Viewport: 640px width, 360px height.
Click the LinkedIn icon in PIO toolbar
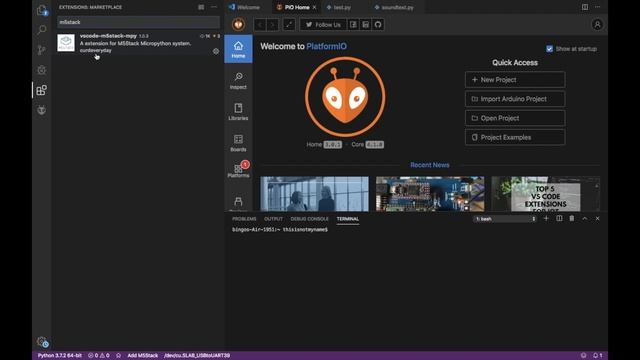366,25
